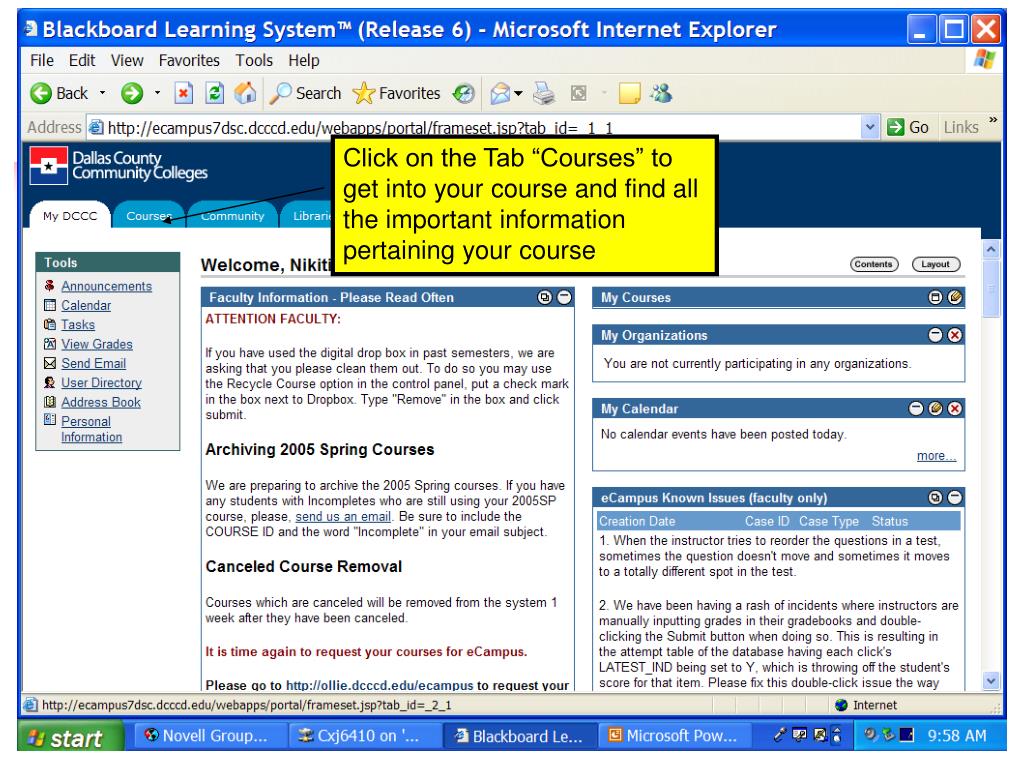Remove the My Organizations module

coord(955,335)
